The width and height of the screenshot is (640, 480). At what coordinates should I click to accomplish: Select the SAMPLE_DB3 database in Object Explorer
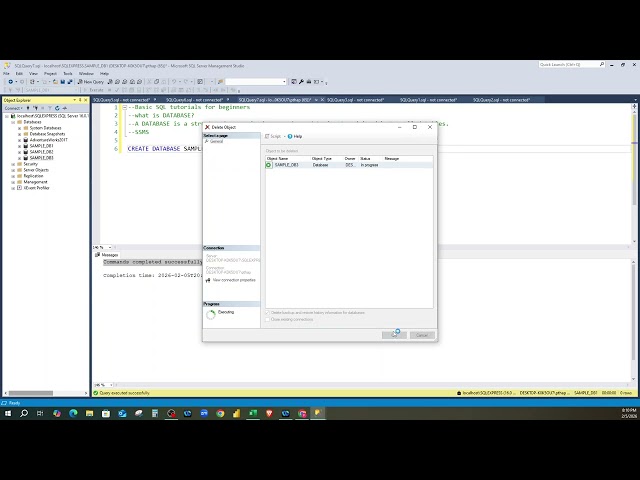(x=41, y=158)
